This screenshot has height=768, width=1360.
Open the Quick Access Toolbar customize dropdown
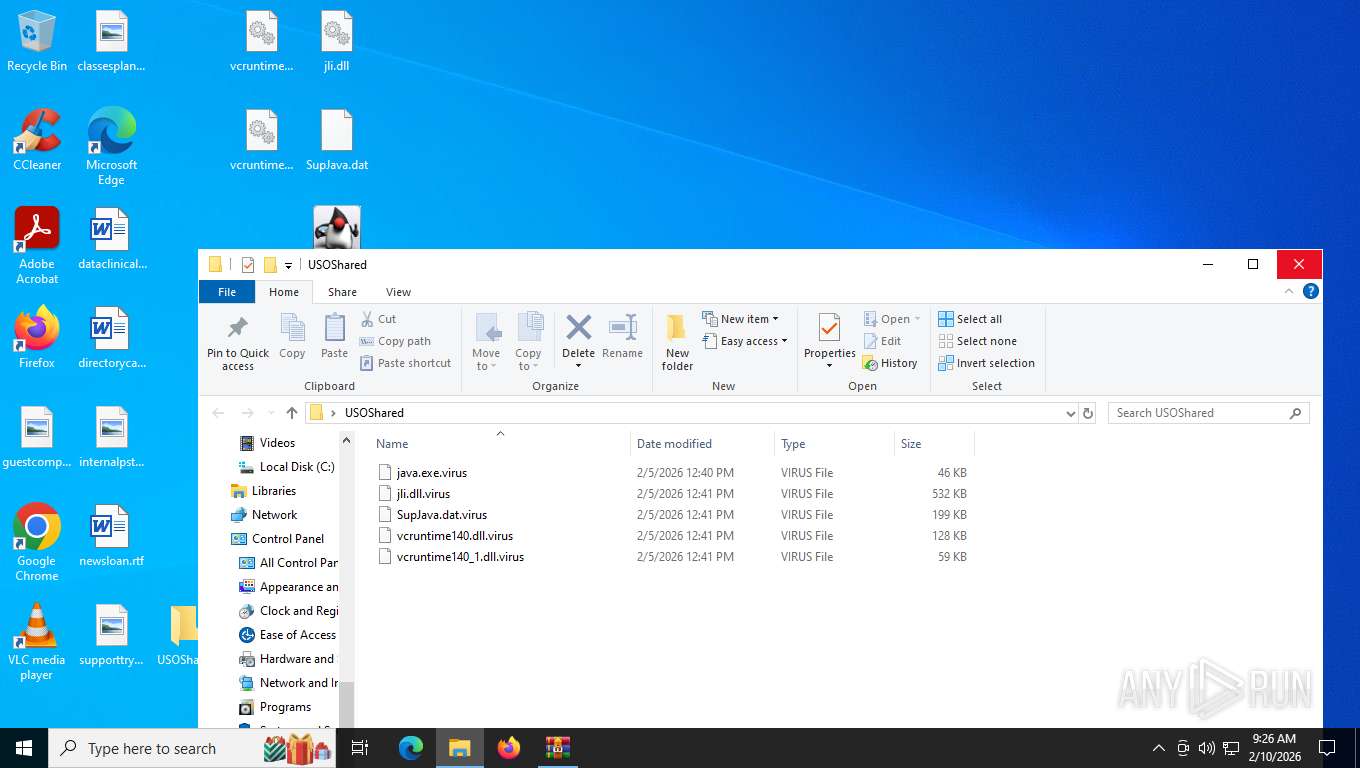click(288, 265)
